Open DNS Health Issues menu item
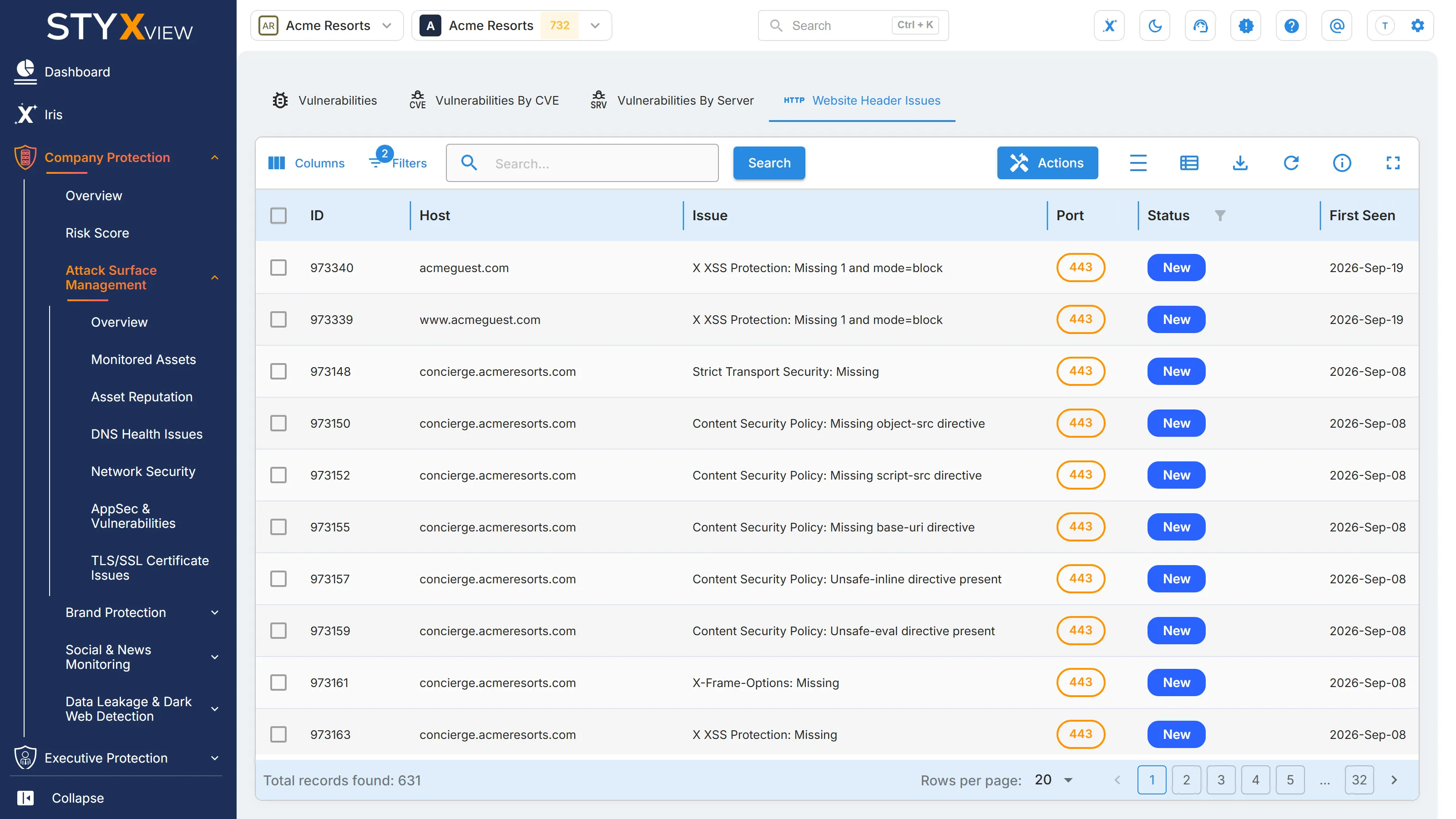Viewport: 1456px width, 819px height. 147,434
